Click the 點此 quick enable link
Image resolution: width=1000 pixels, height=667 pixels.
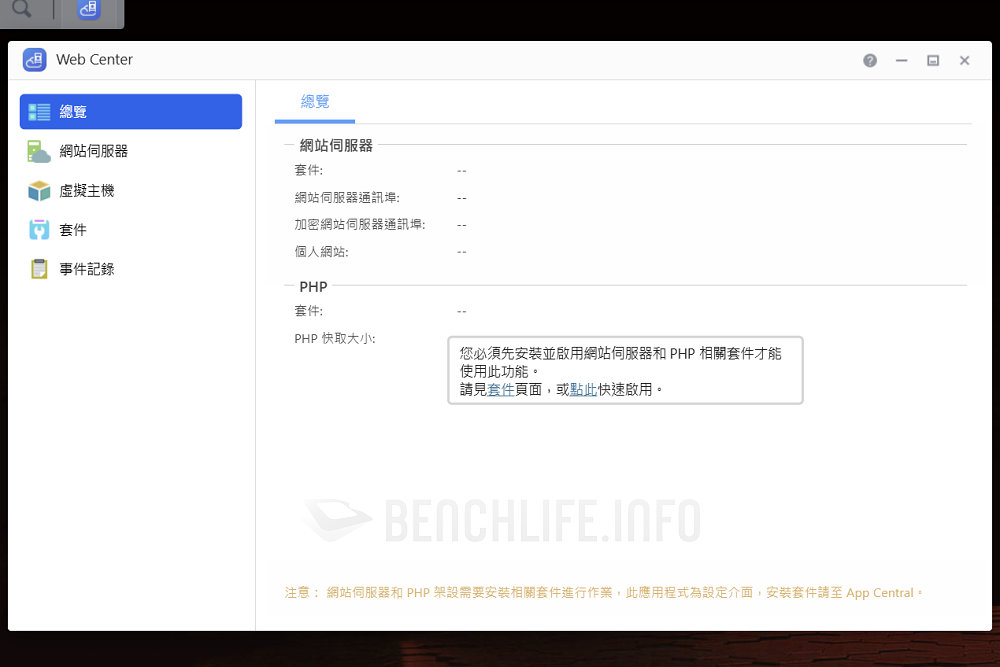(x=583, y=390)
